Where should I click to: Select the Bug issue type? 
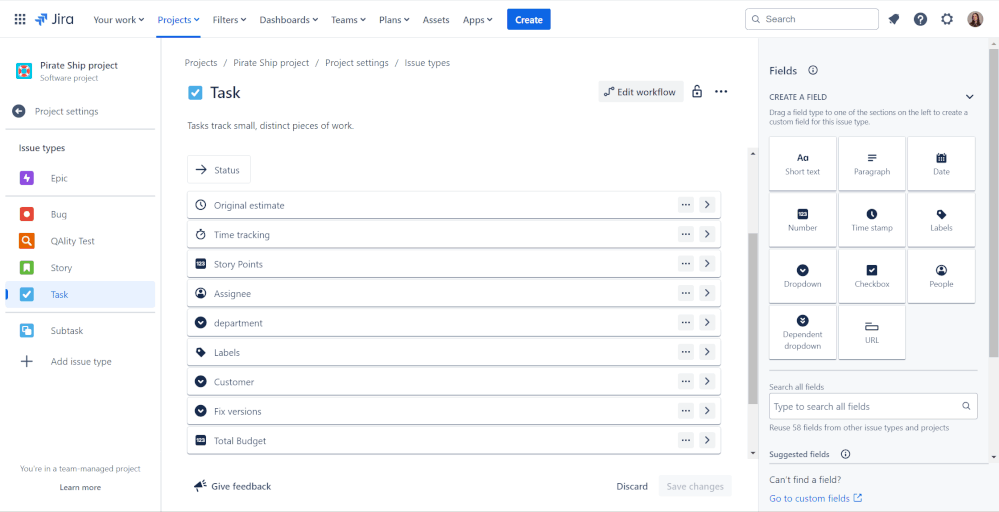point(80,215)
